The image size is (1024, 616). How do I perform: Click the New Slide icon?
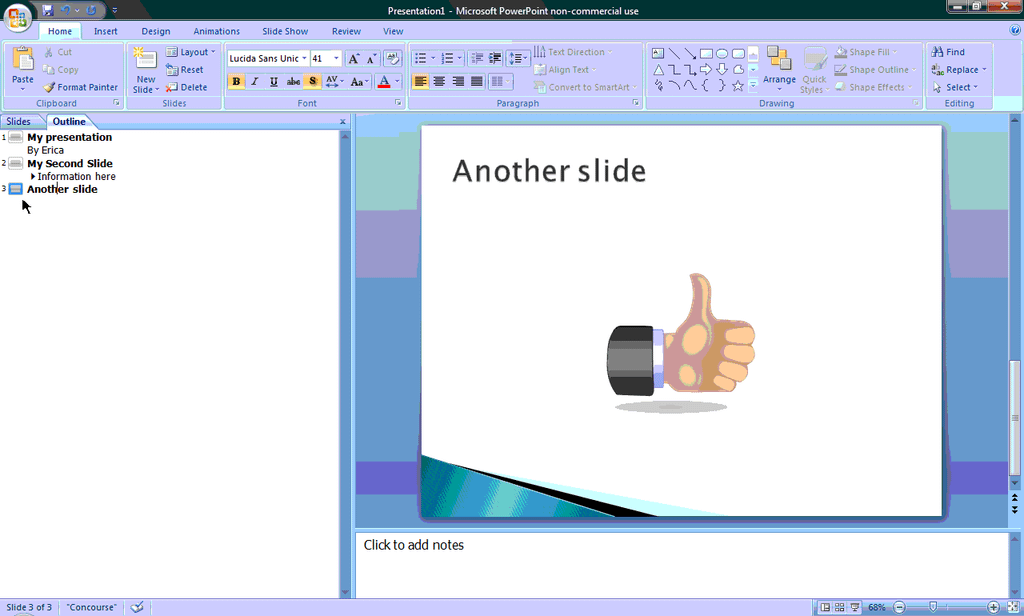[x=146, y=62]
